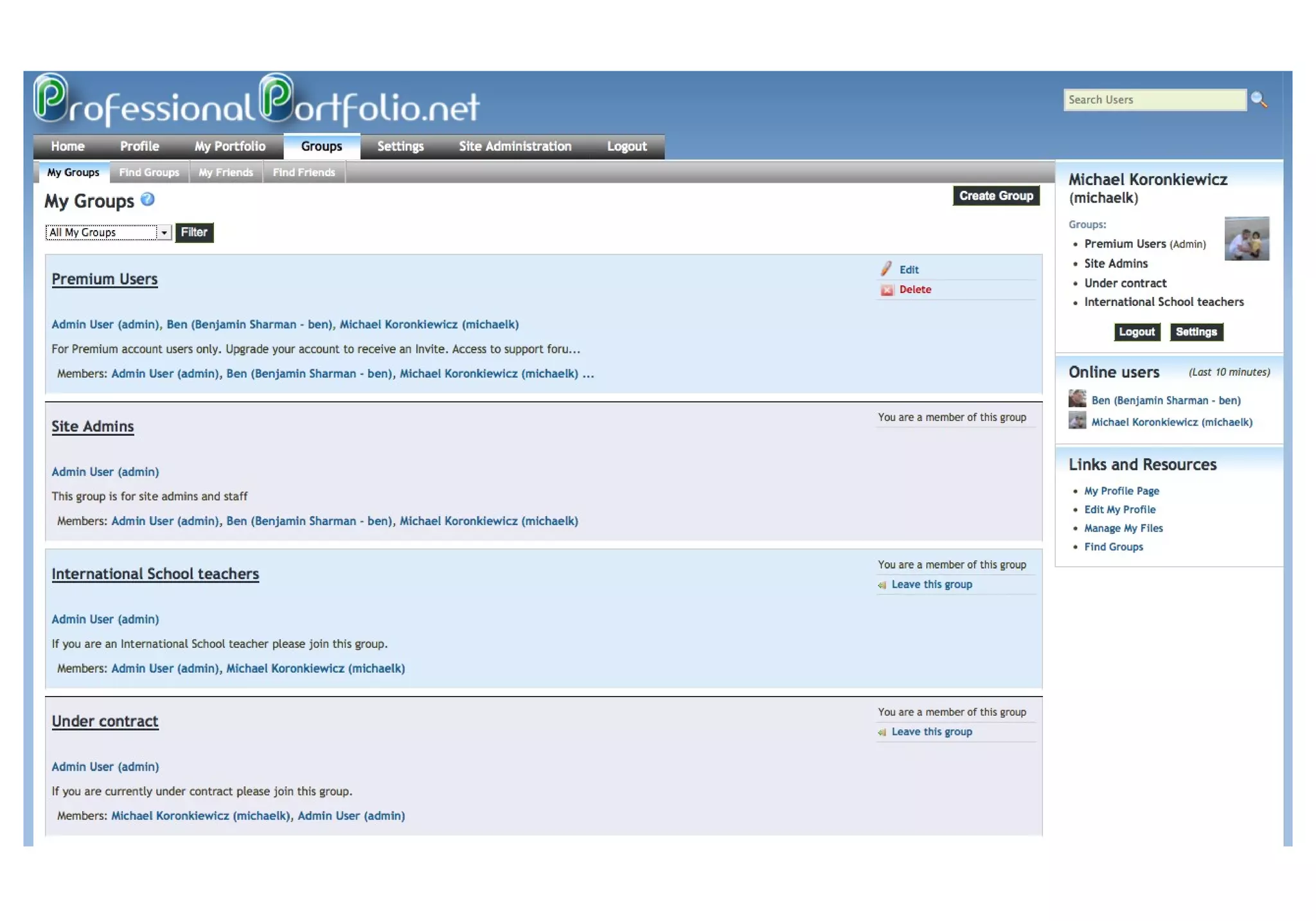Click Ben's avatar in Online users

[1077, 399]
